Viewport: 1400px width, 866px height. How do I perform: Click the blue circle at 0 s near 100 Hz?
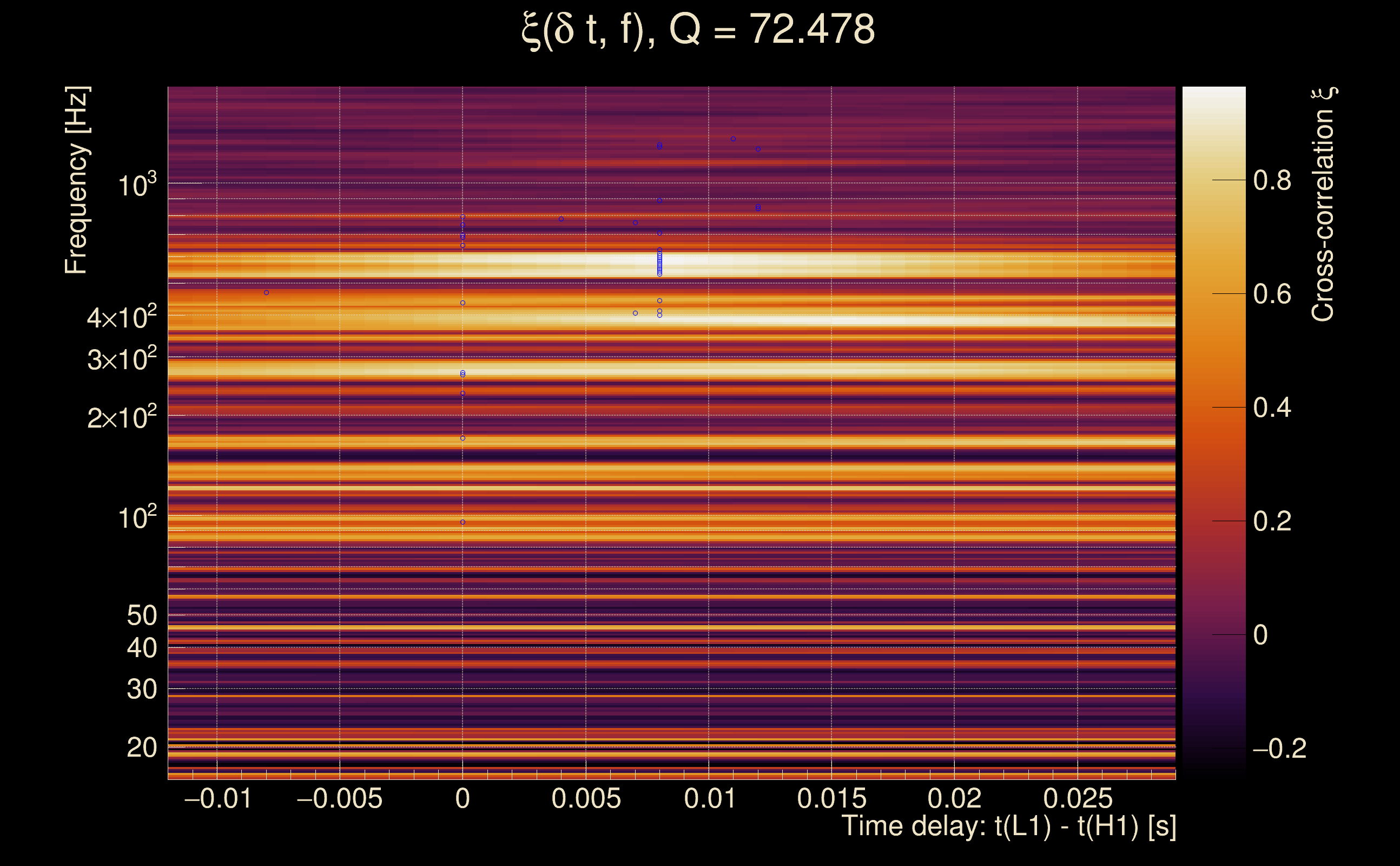pyautogui.click(x=463, y=522)
